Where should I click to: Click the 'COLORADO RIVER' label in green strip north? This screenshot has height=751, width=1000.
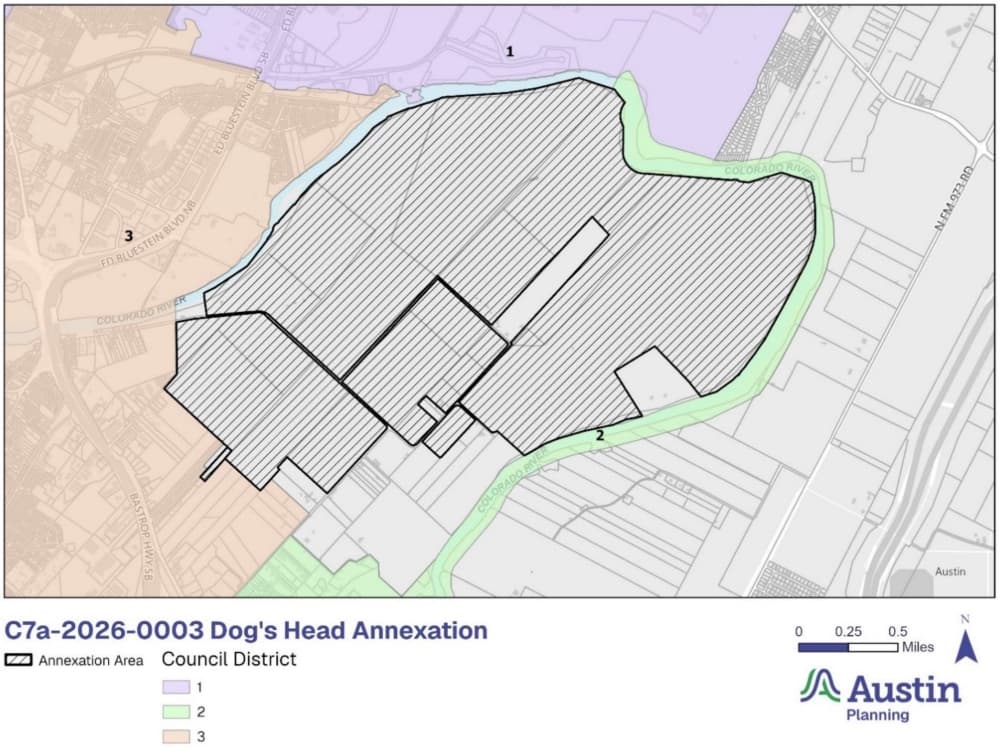770,170
